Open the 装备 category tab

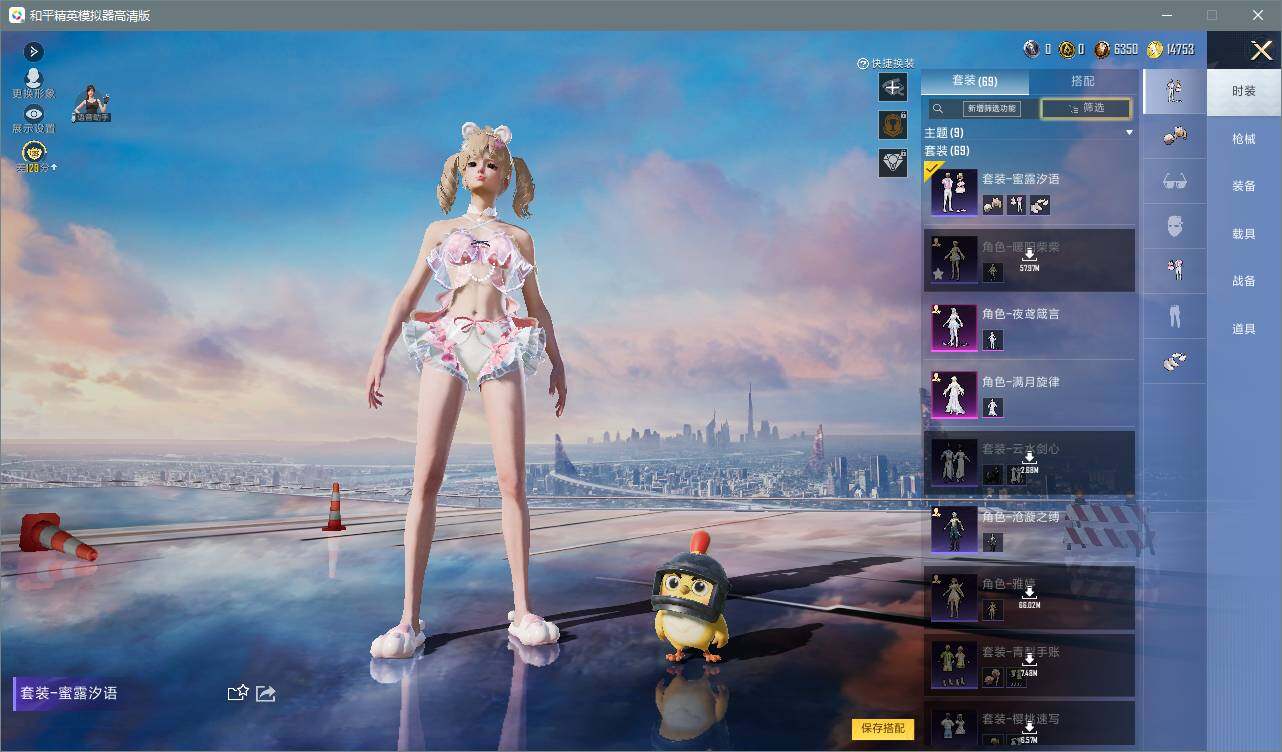coord(1244,186)
